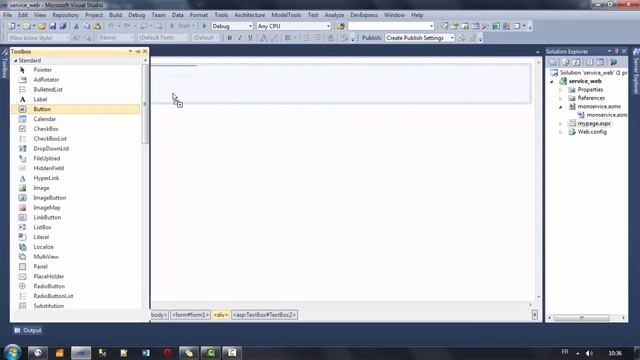Open the Debug menu
Viewport: 640px width, 360px height.
[x=136, y=15]
